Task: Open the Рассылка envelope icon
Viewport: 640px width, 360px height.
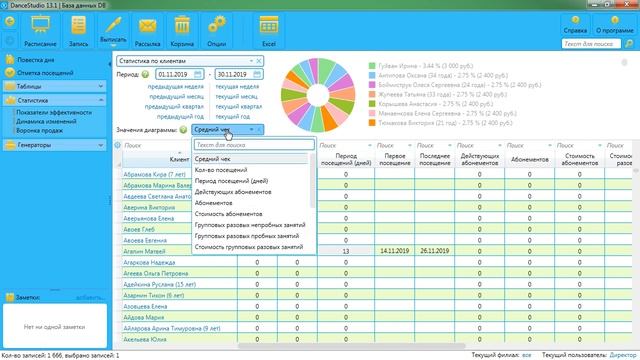Action: point(147,31)
